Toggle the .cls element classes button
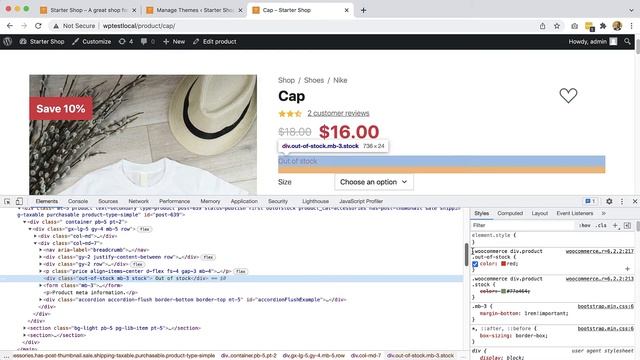The width and height of the screenshot is (640, 360). click(x=601, y=225)
